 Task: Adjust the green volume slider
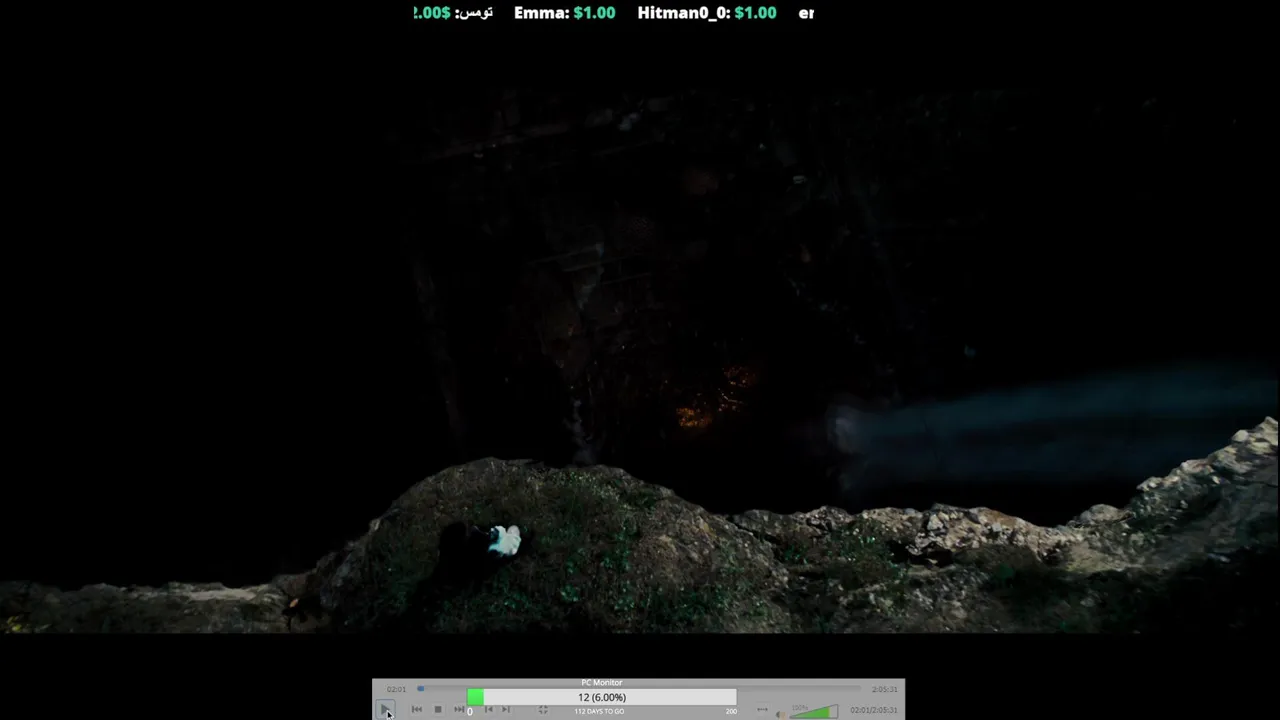point(814,711)
